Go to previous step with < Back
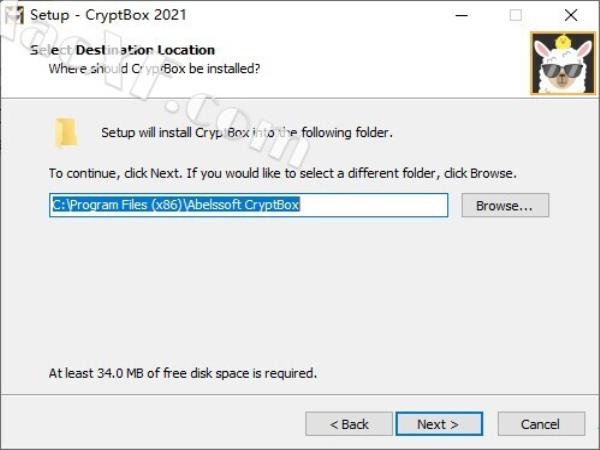The height and width of the screenshot is (450, 600). (x=349, y=424)
